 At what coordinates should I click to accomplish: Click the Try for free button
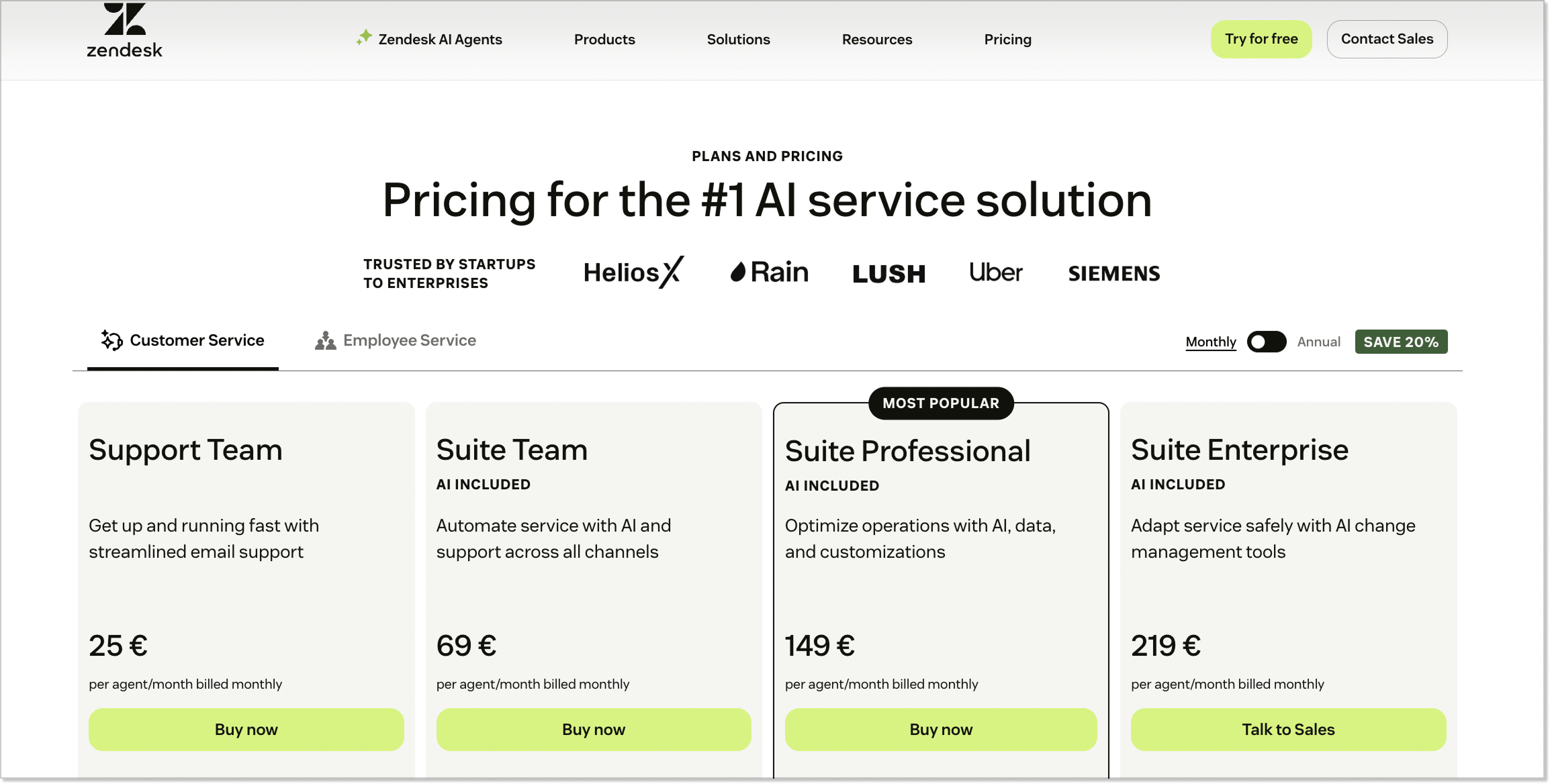coord(1261,39)
